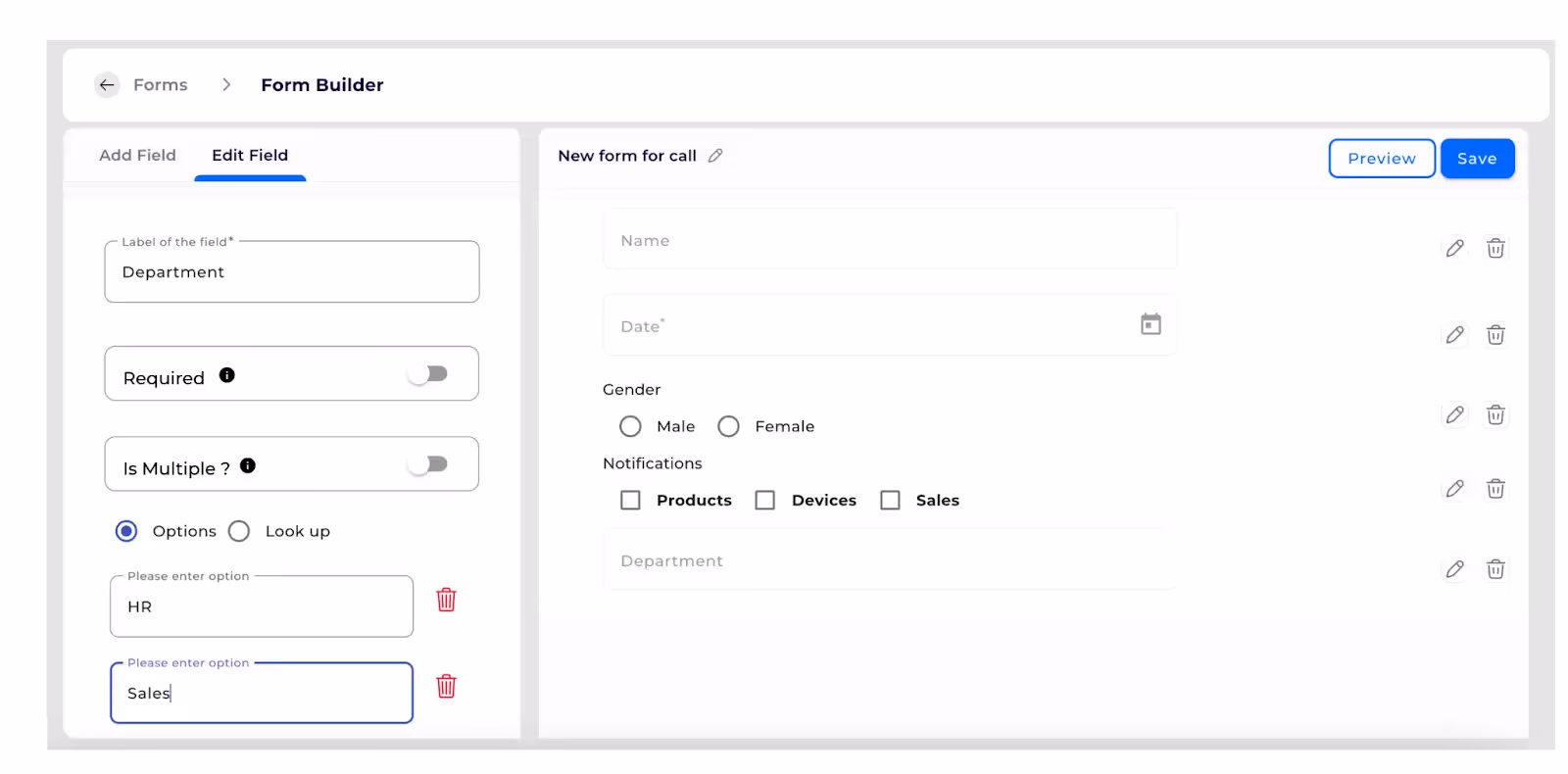Viewport: 1568px width, 774px height.
Task: Toggle the Is Multiple ? switch
Action: pyautogui.click(x=428, y=464)
